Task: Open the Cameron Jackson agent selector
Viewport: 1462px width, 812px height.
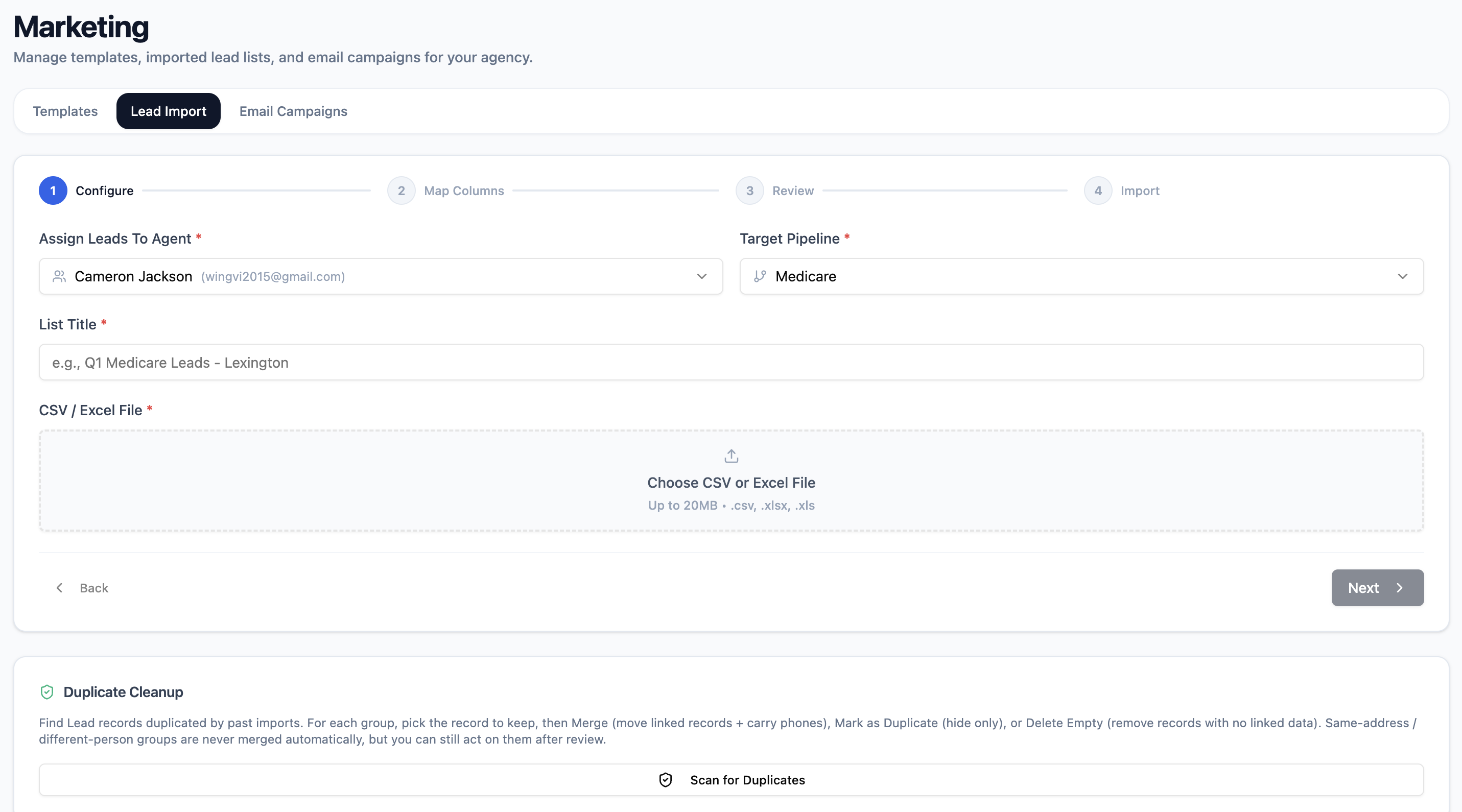Action: 381,276
